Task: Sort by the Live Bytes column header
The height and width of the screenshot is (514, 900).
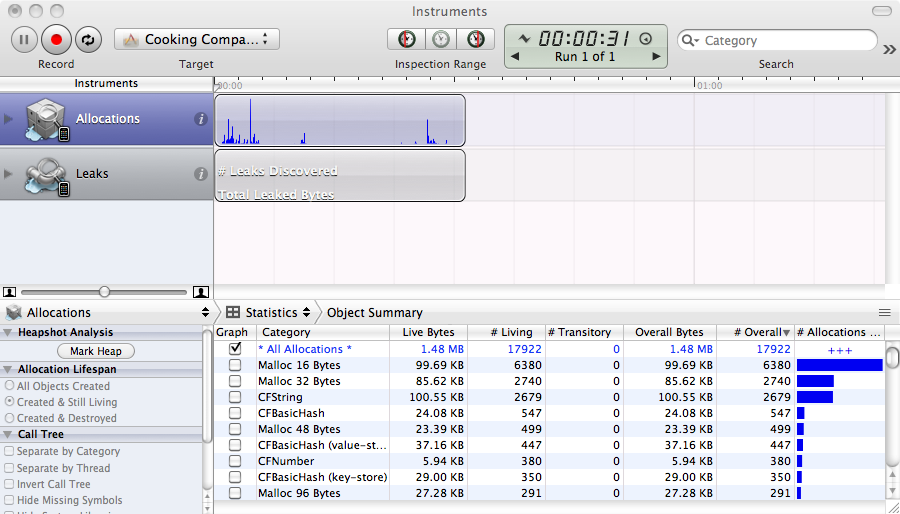Action: (428, 332)
